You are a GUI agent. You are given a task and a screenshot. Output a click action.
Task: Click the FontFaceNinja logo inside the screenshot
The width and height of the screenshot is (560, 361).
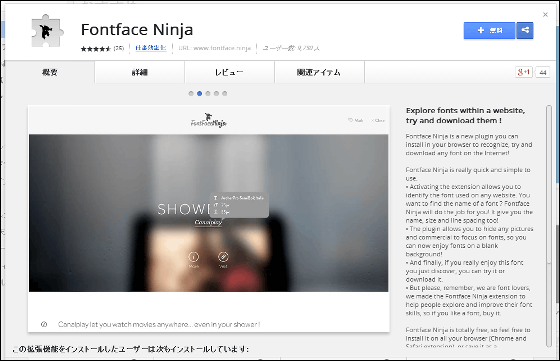pyautogui.click(x=209, y=120)
